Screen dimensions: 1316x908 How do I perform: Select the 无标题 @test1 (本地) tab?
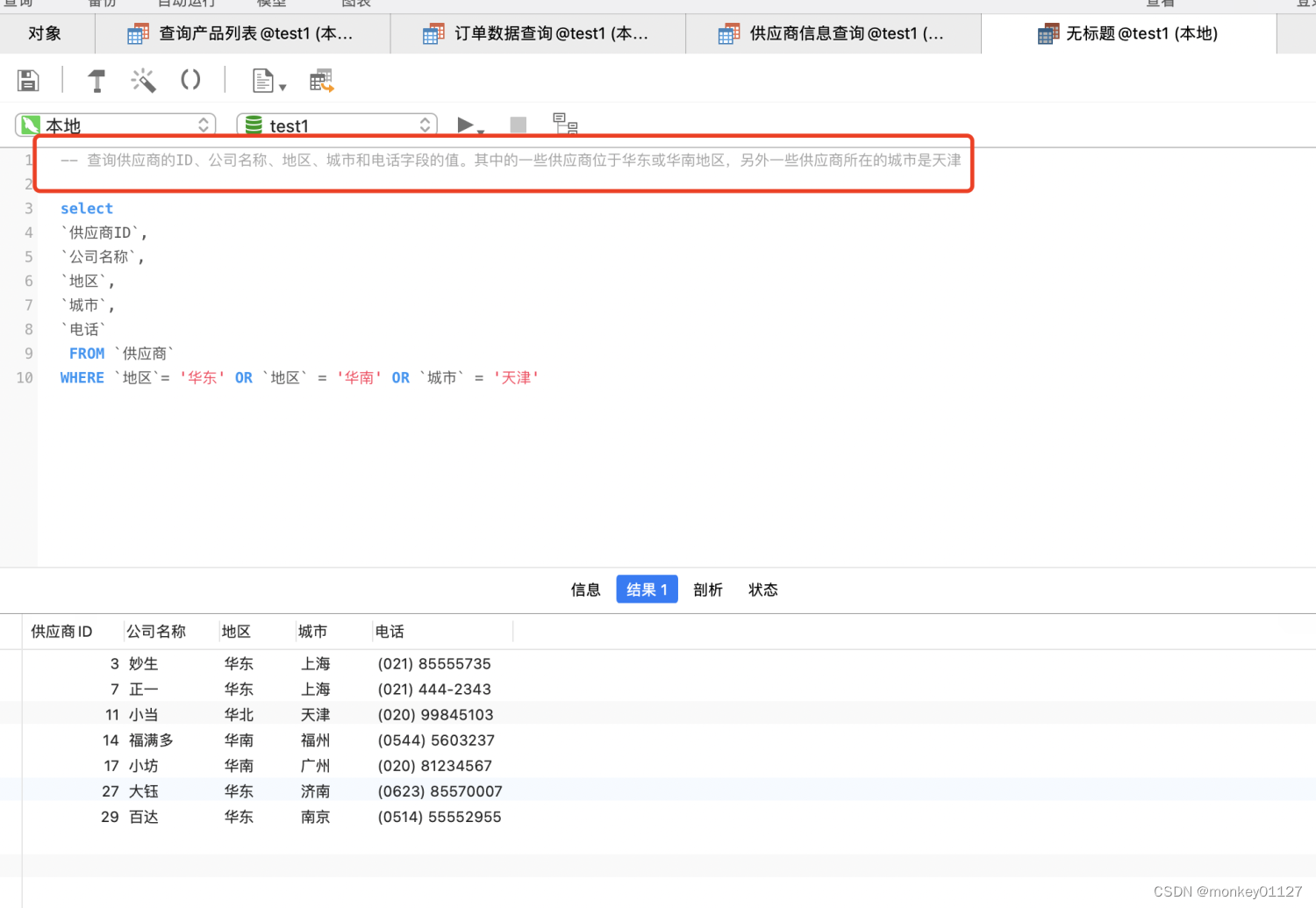1129,33
